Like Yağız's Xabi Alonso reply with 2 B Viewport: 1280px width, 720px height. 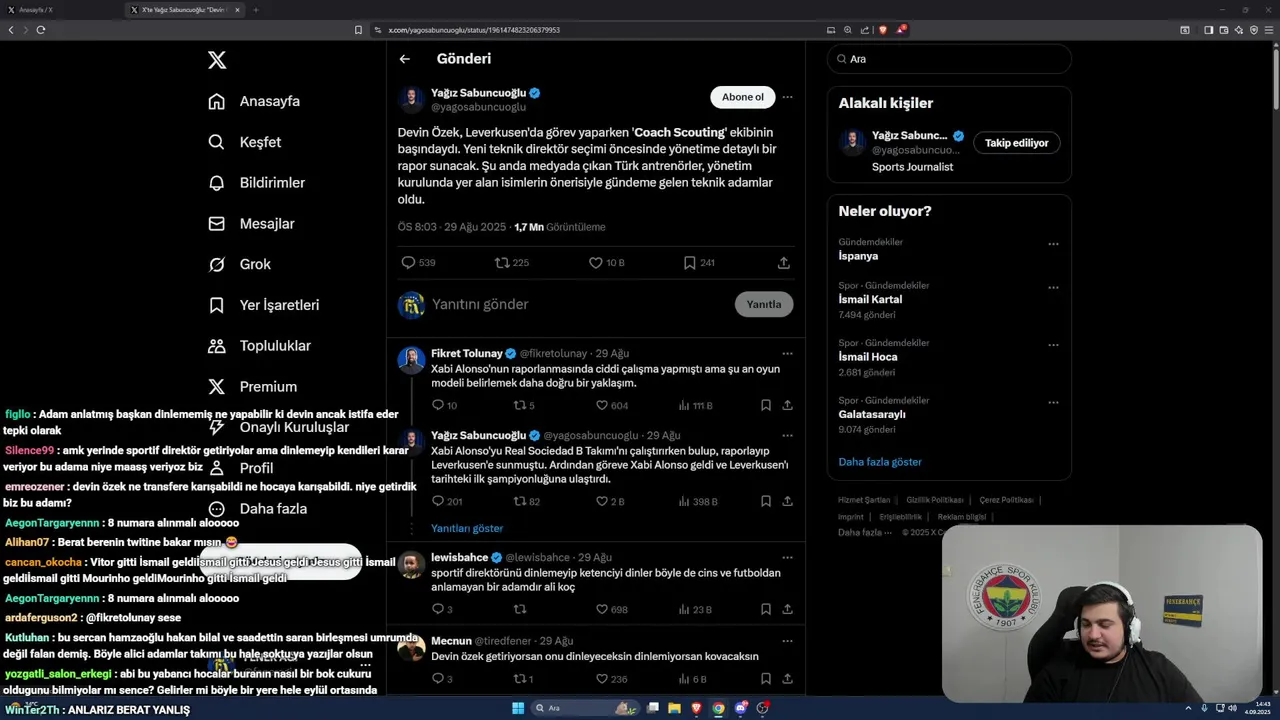(x=610, y=501)
